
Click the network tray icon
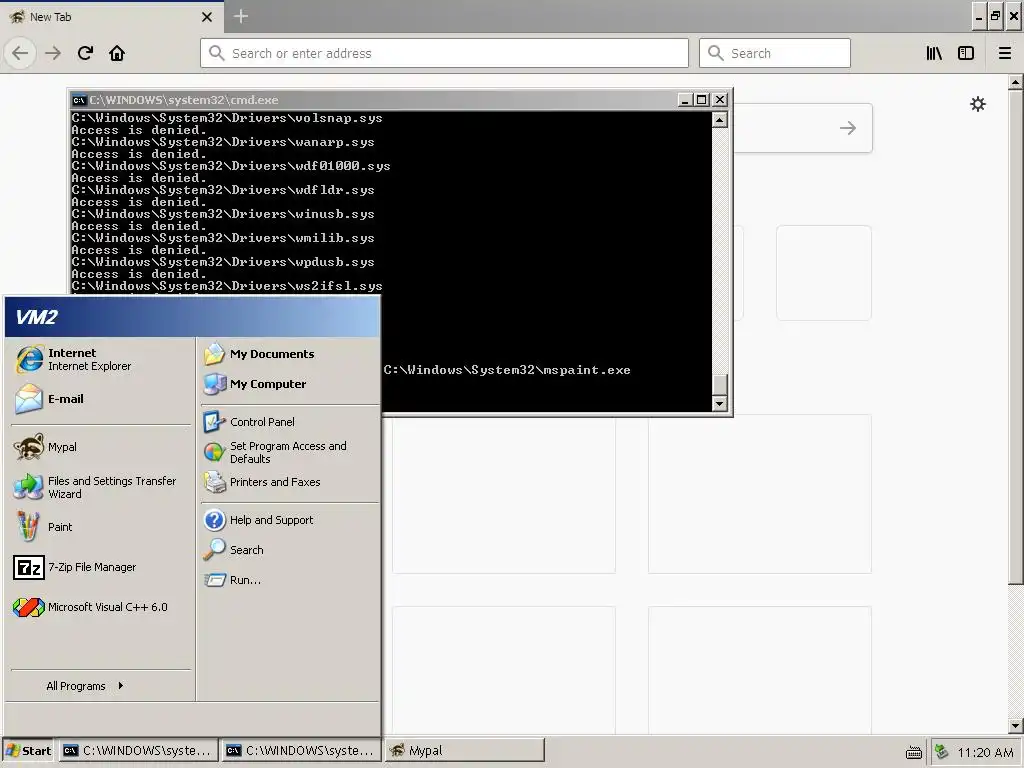pyautogui.click(x=941, y=752)
